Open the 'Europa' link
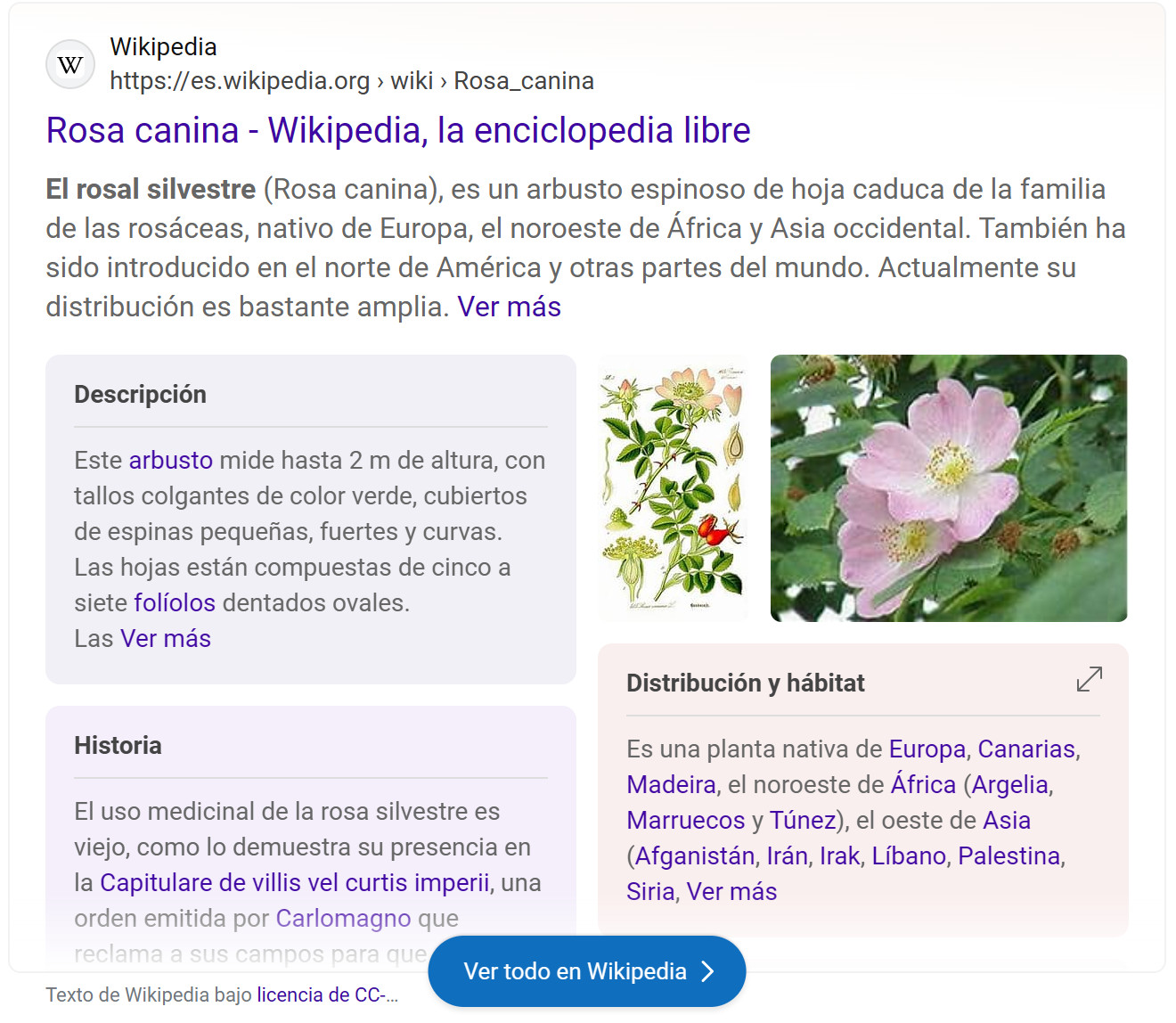1176x1023 pixels. (927, 749)
